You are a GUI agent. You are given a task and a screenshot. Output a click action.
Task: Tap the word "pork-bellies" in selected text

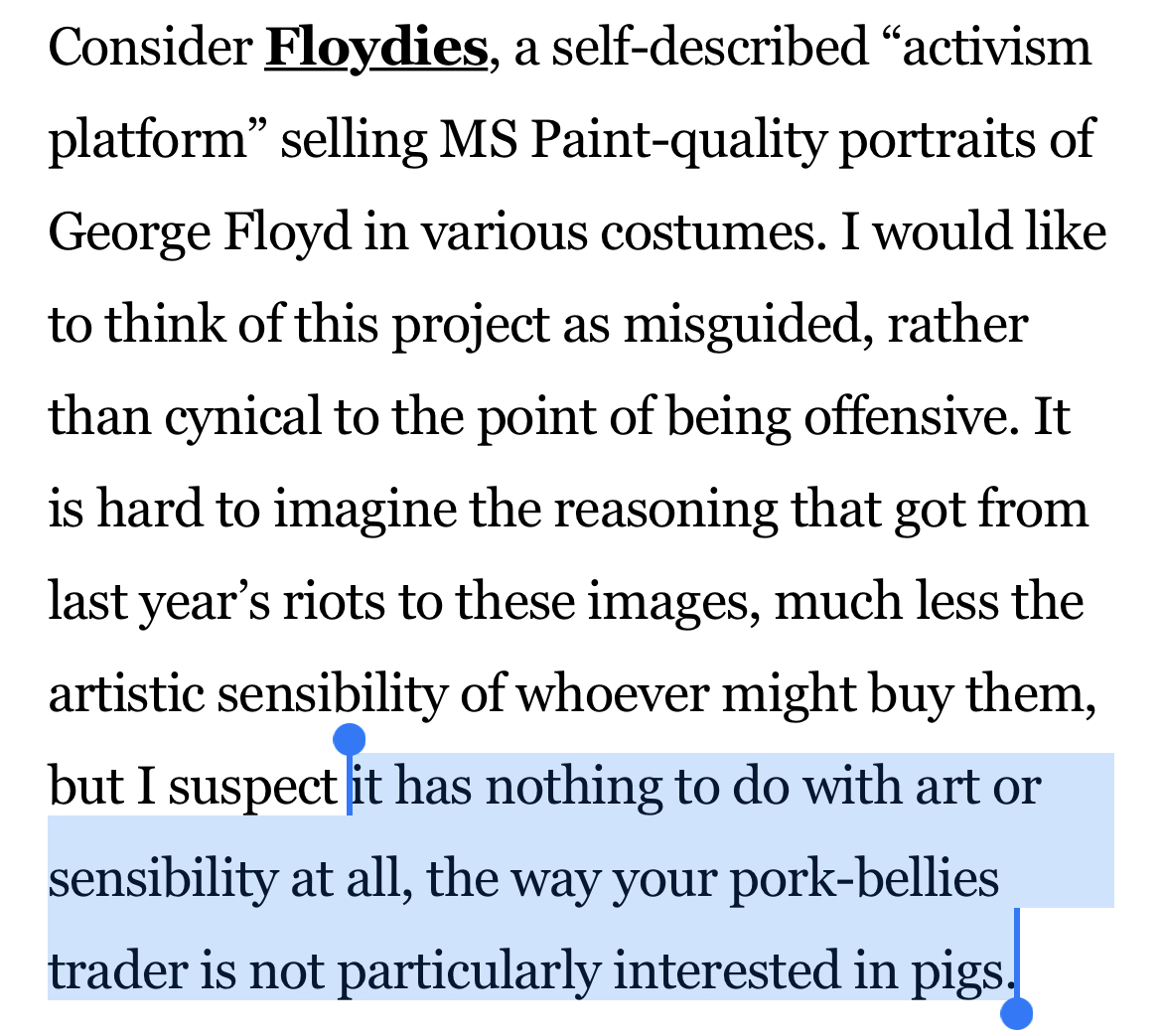[864, 880]
